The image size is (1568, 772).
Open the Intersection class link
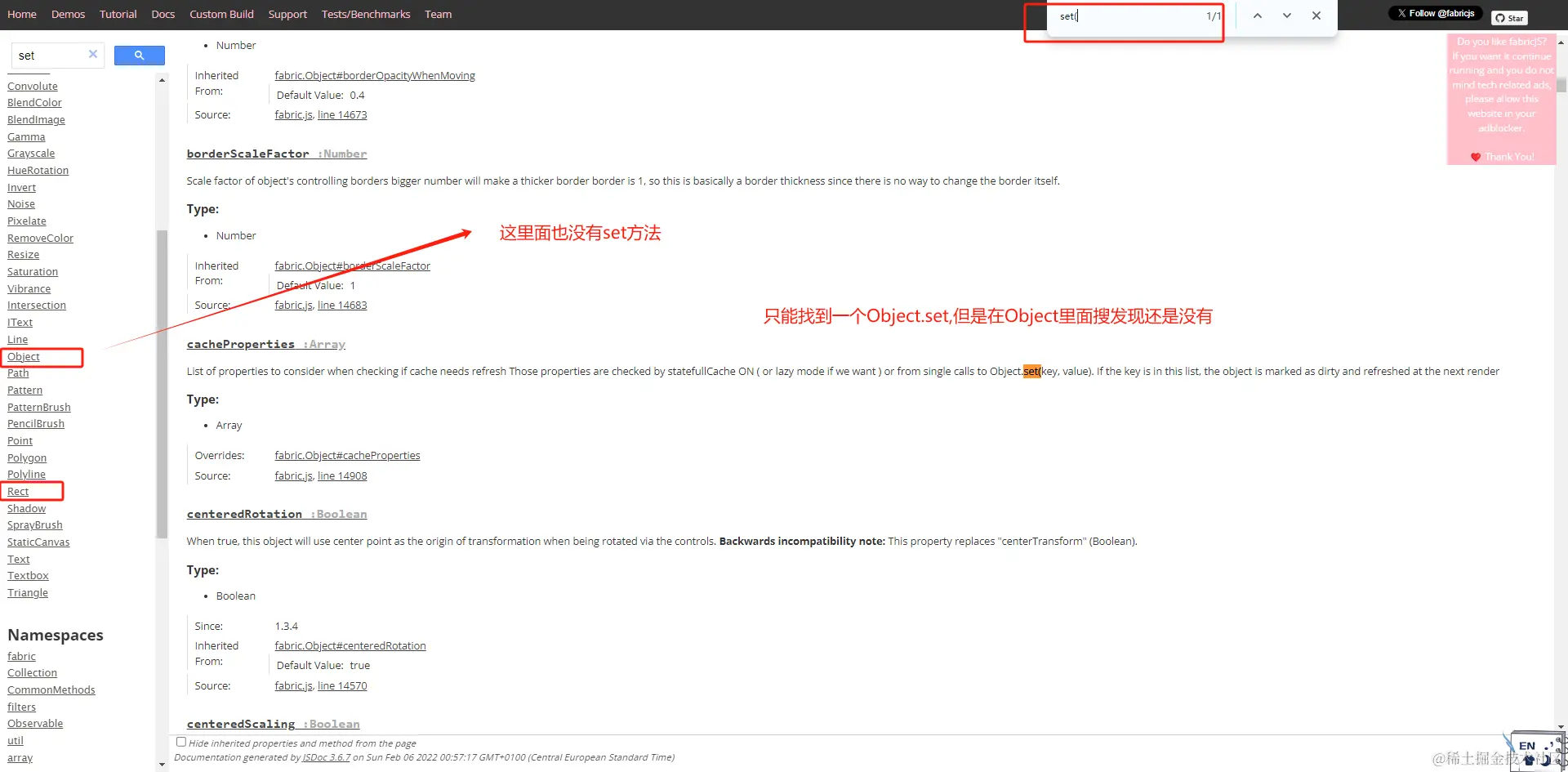[x=37, y=305]
